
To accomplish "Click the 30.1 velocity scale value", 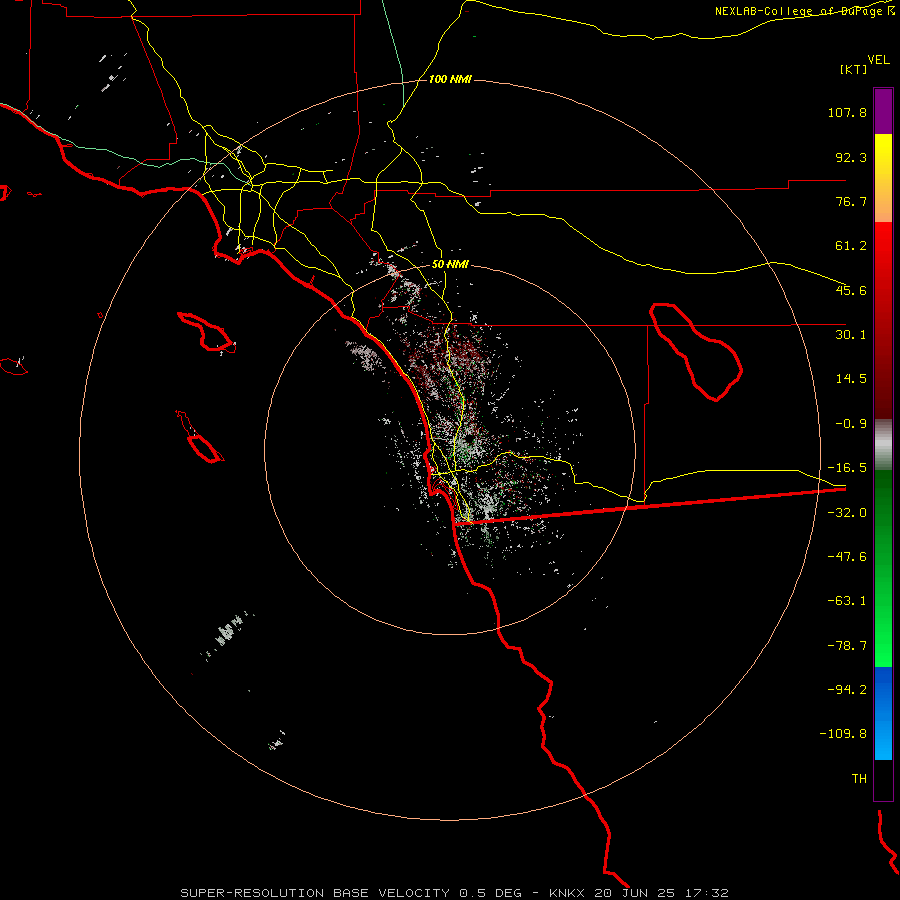I will click(x=851, y=335).
